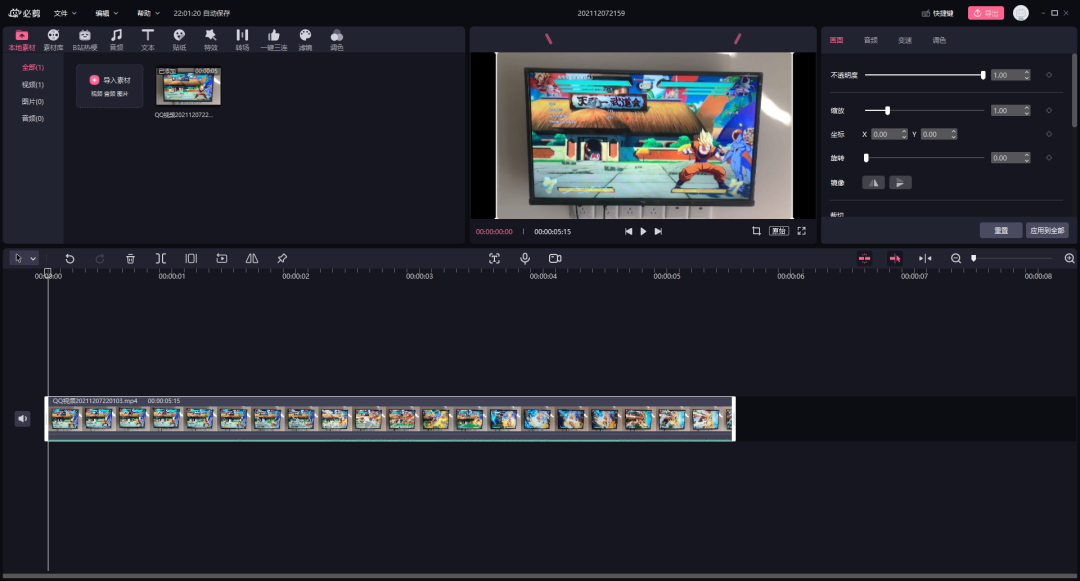1080x581 pixels.
Task: Toggle the horizontal mirror flip button
Action: [x=873, y=183]
